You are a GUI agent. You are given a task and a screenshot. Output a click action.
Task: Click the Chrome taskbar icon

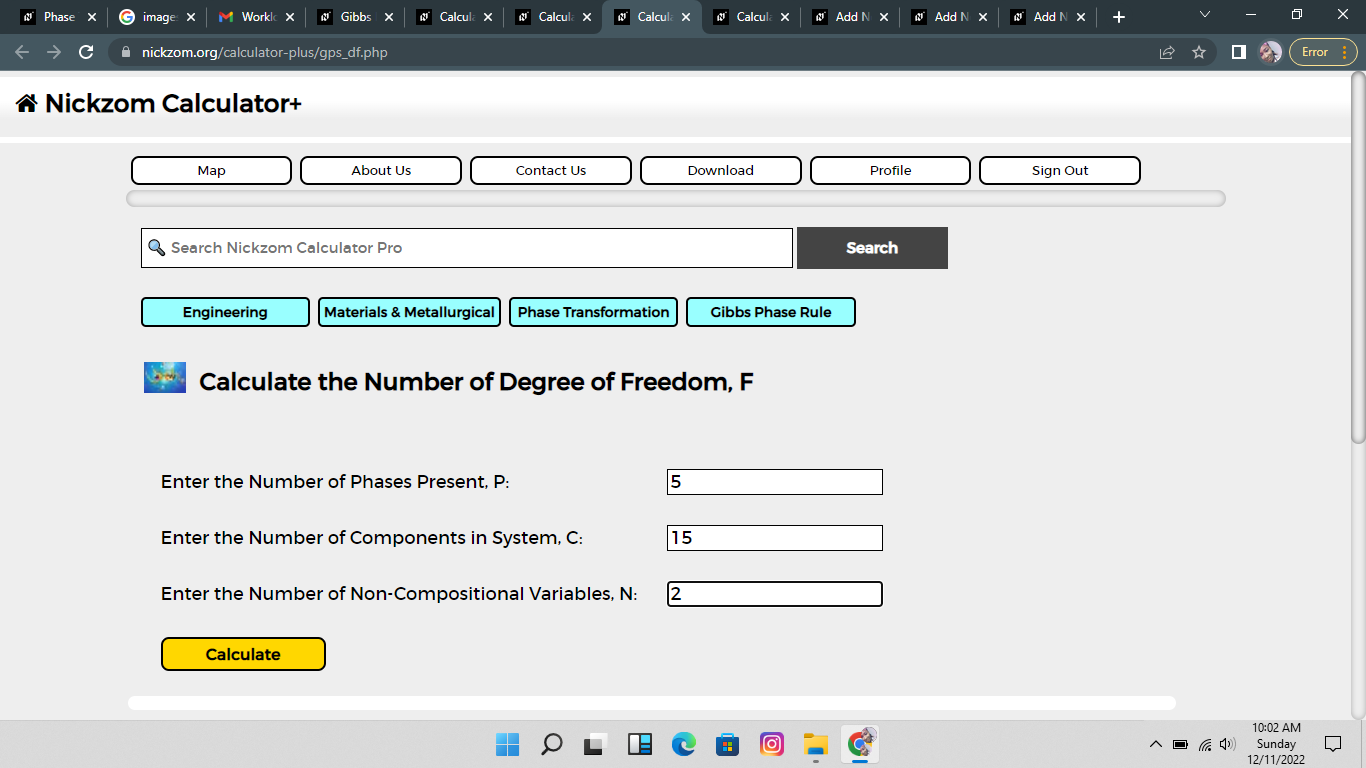click(860, 744)
